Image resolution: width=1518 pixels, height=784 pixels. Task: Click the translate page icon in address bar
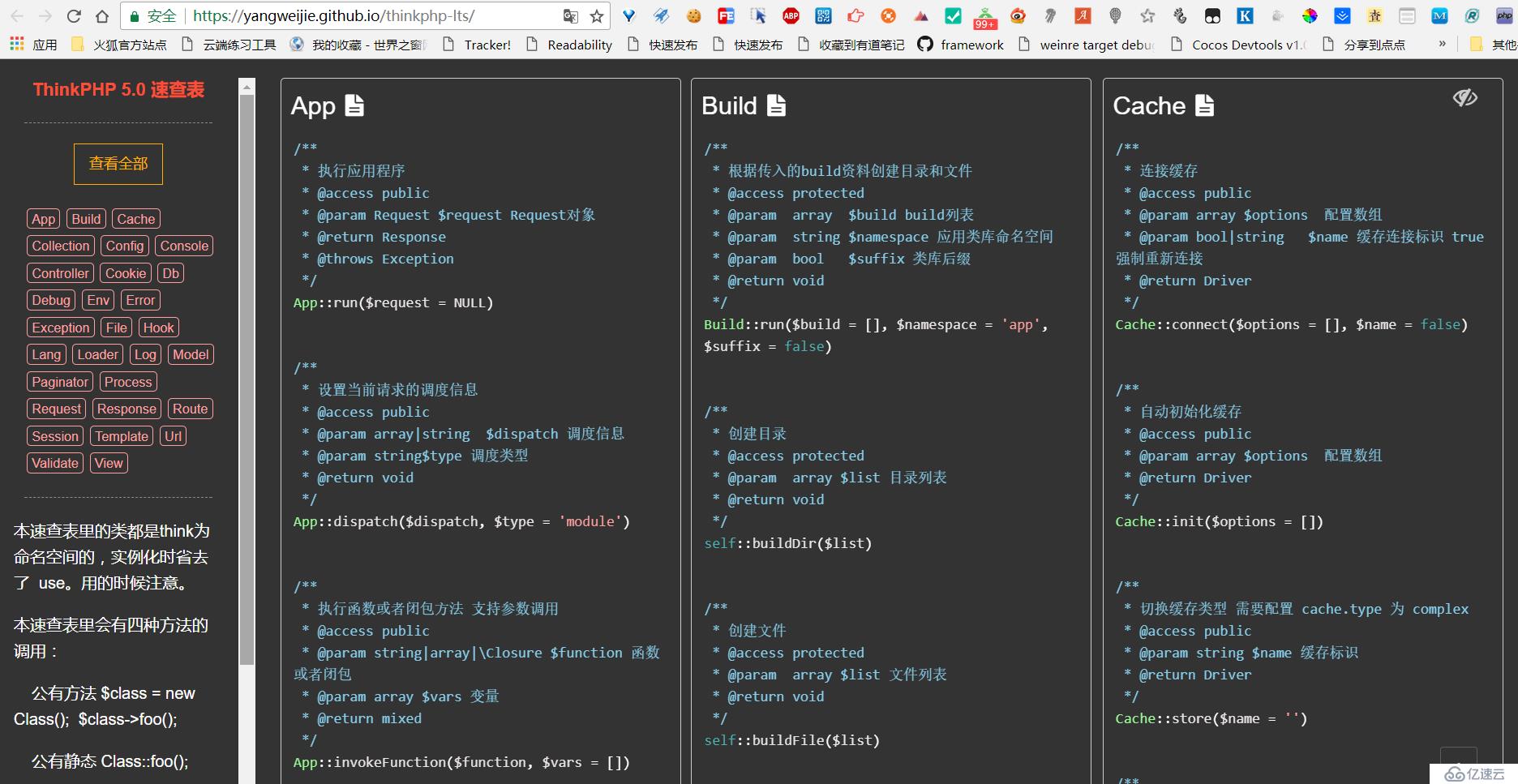(x=571, y=16)
